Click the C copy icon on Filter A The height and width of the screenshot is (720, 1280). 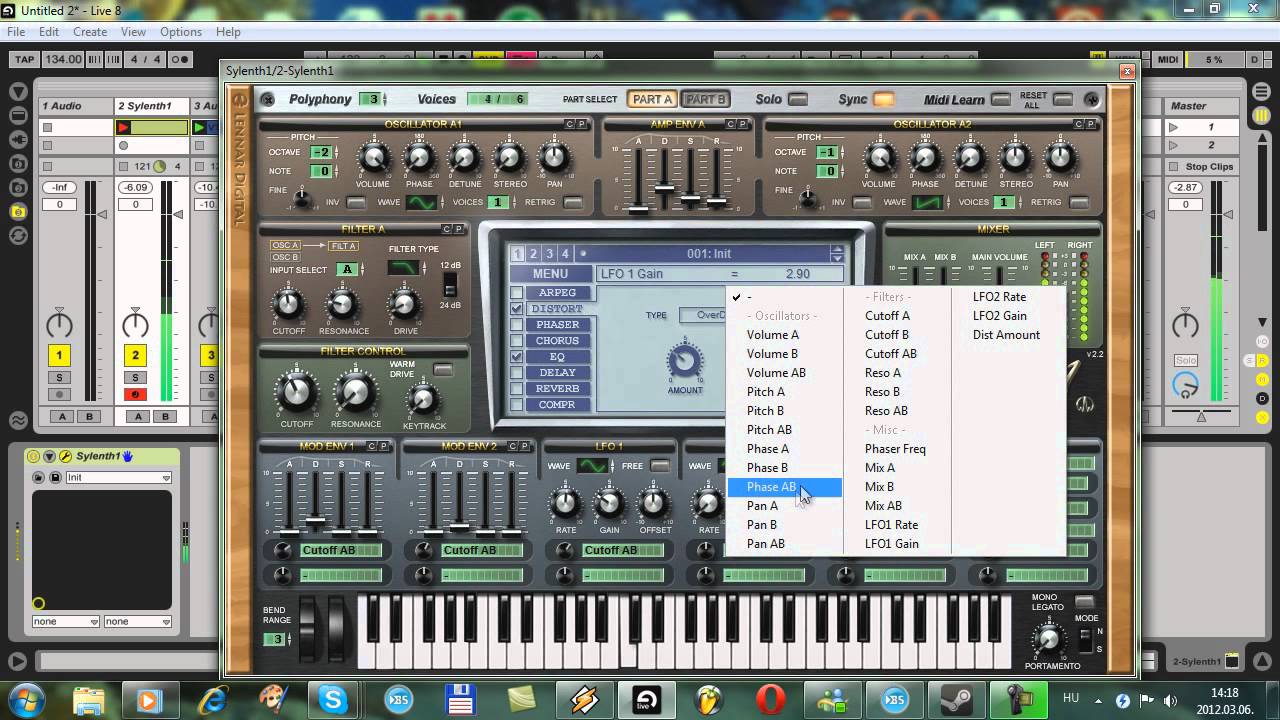pyautogui.click(x=446, y=229)
